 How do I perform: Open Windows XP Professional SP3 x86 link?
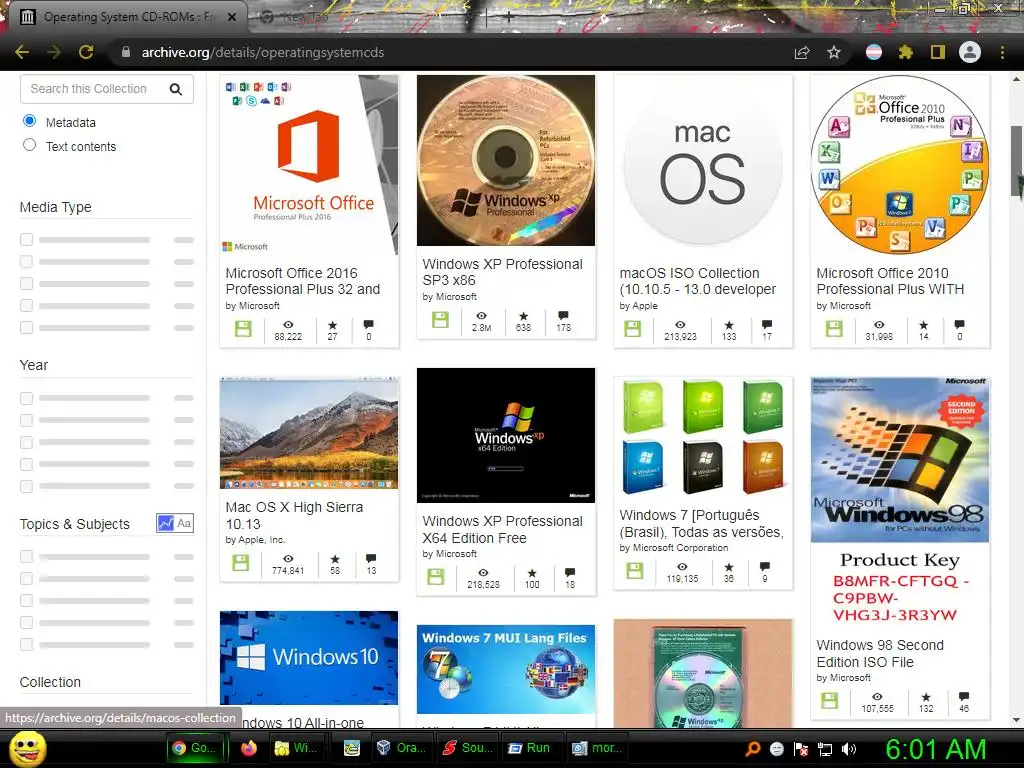[x=502, y=272]
